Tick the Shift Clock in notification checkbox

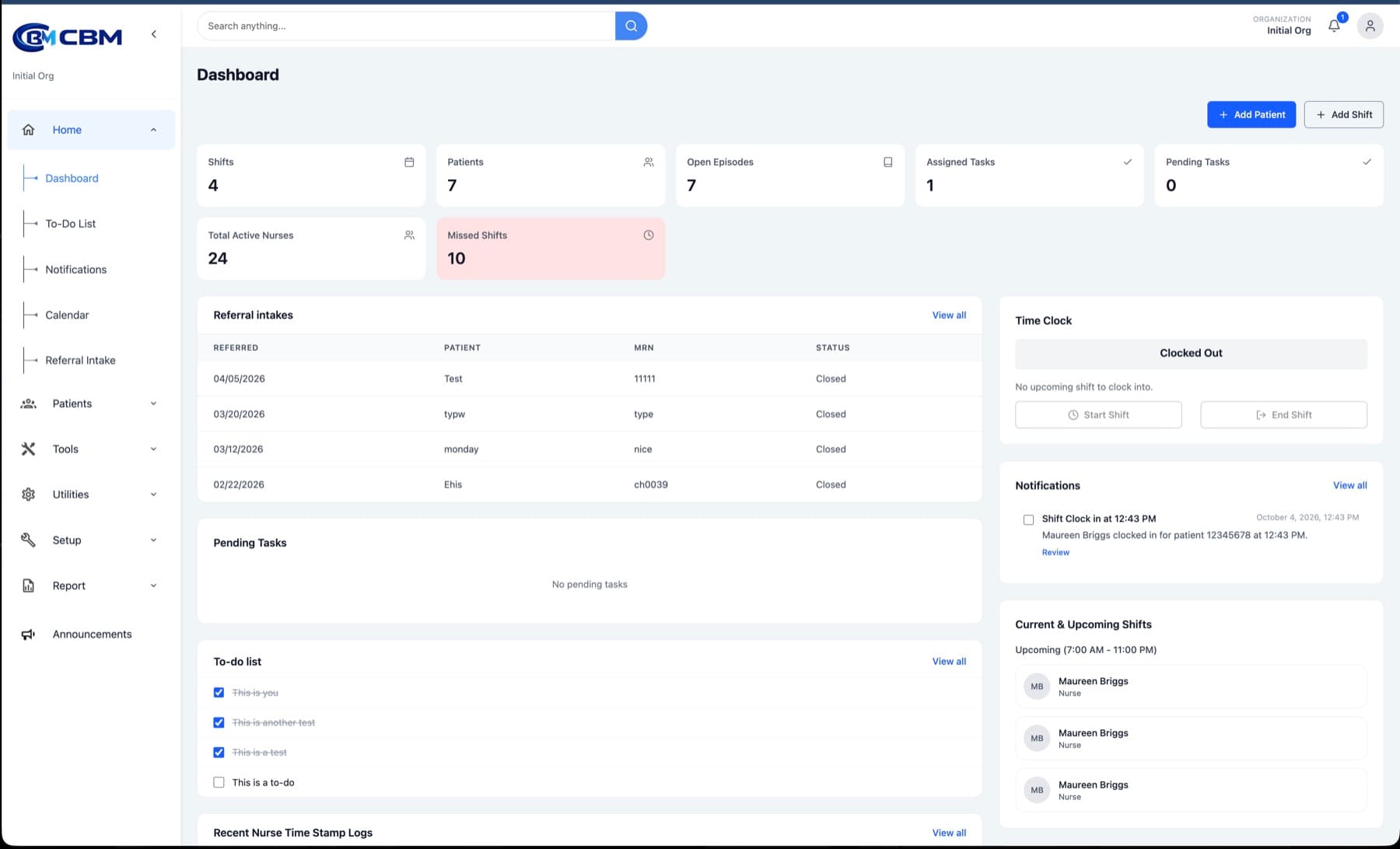(1028, 519)
